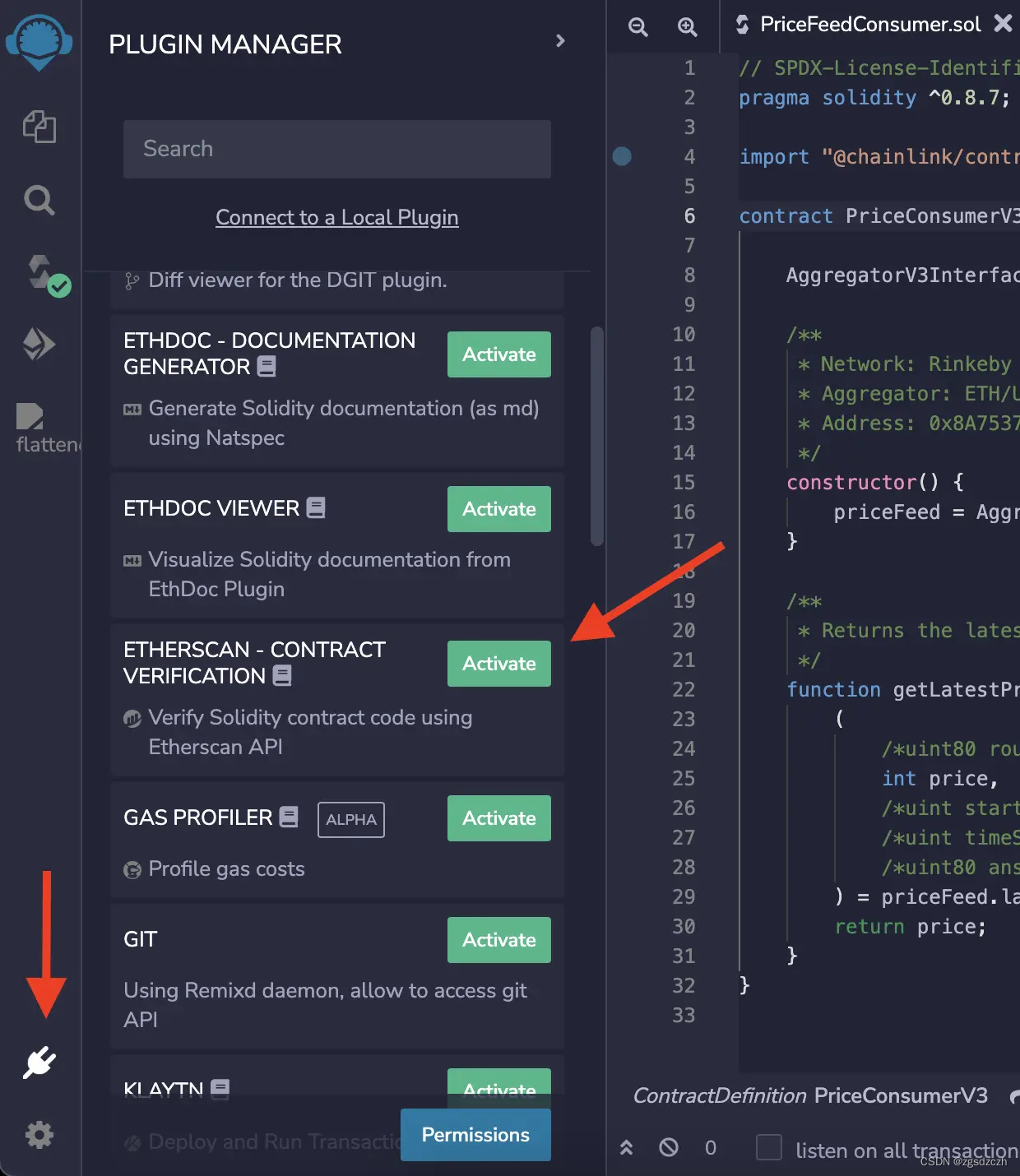
Task: Open documentation icon next to EthDoc Viewer
Action: pyautogui.click(x=316, y=507)
